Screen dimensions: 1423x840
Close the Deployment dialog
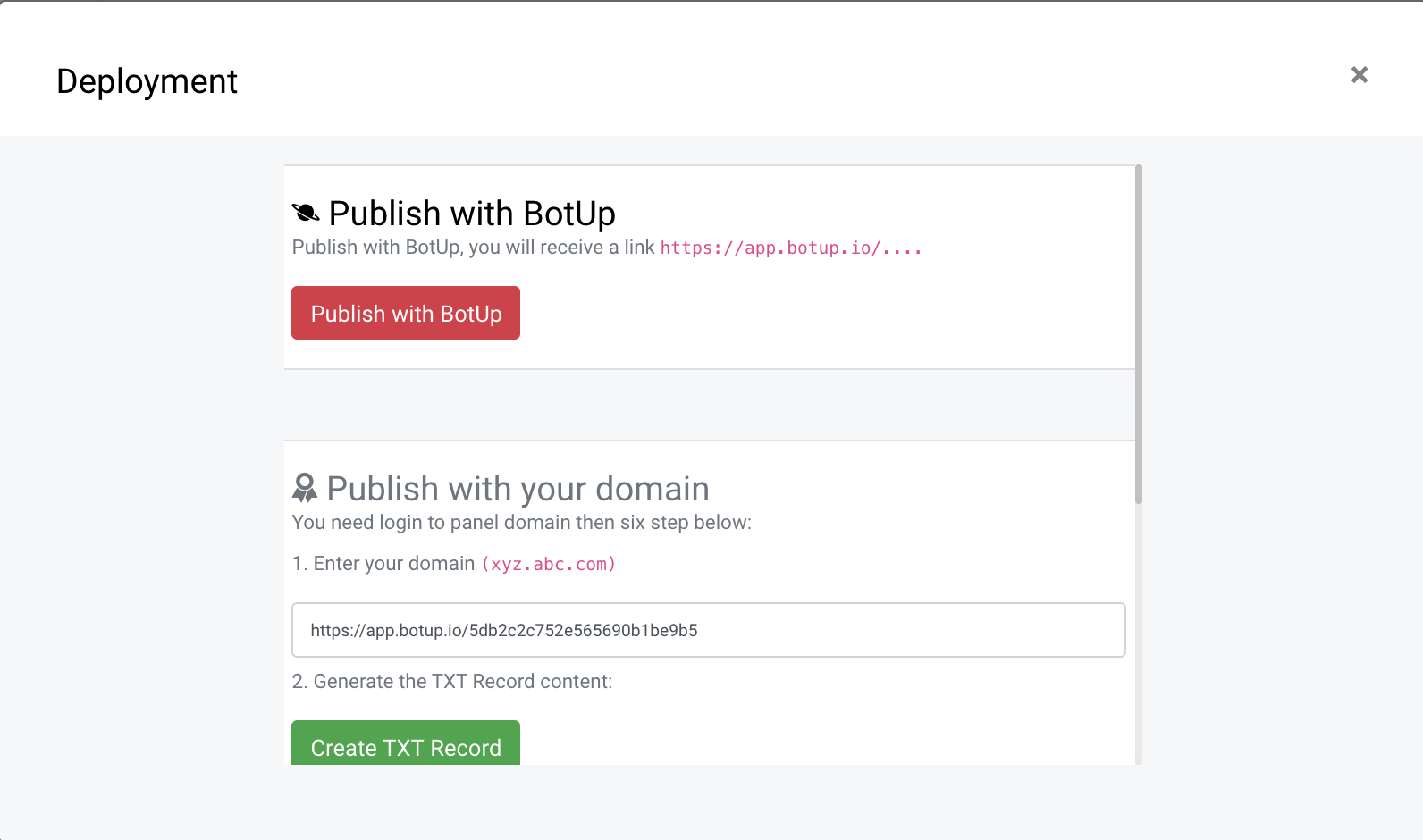[x=1360, y=75]
